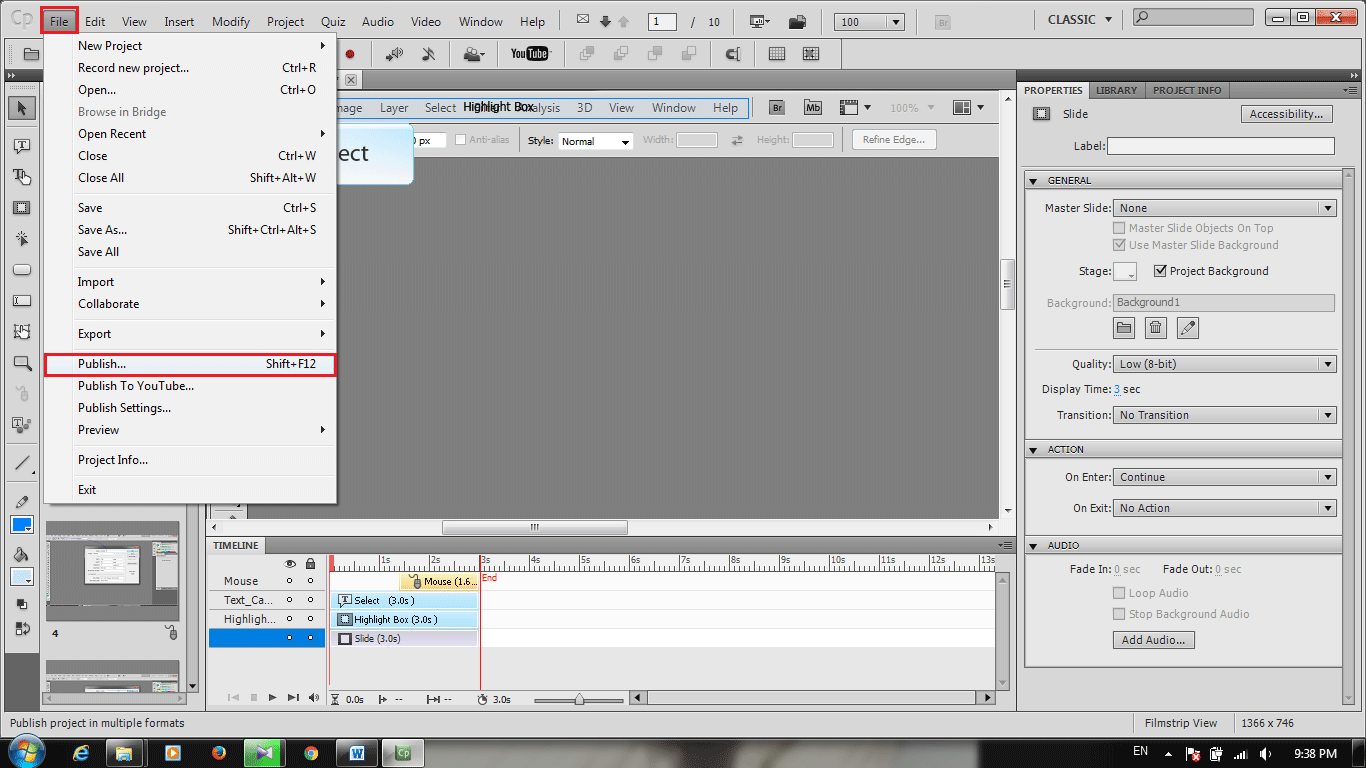Select the Rollover Slidelet tool
This screenshot has width=1366, height=768.
click(22, 332)
